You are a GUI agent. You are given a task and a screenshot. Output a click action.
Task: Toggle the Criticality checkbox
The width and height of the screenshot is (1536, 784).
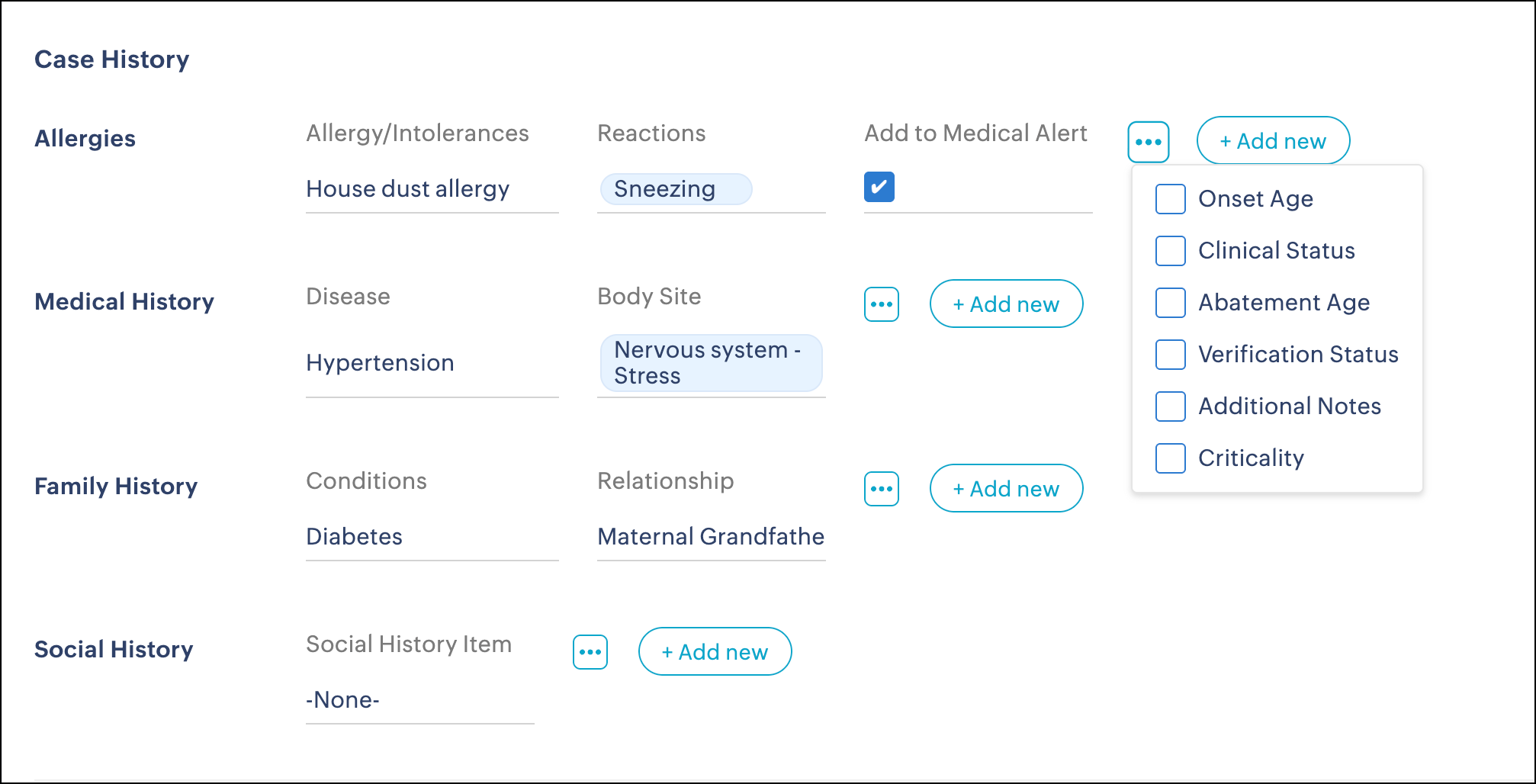tap(1170, 458)
